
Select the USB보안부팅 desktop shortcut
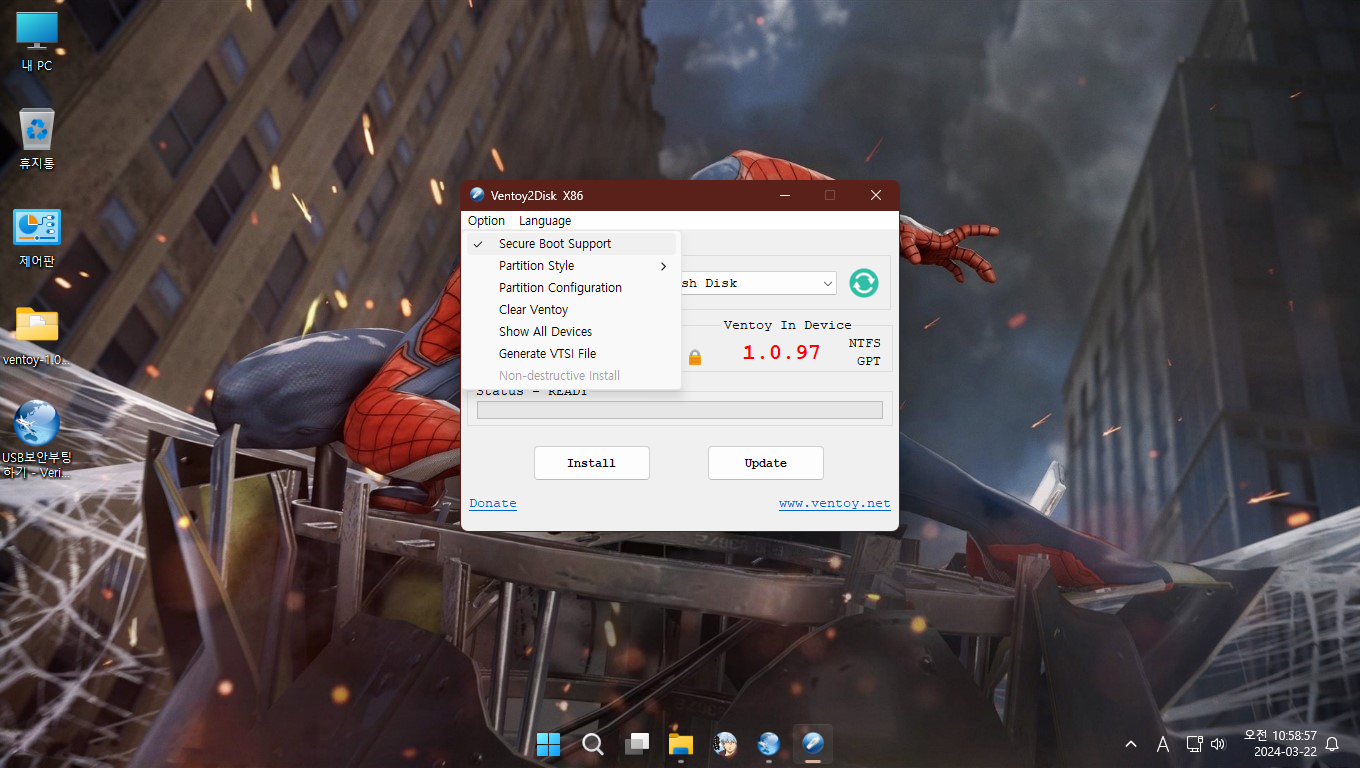[x=37, y=439]
